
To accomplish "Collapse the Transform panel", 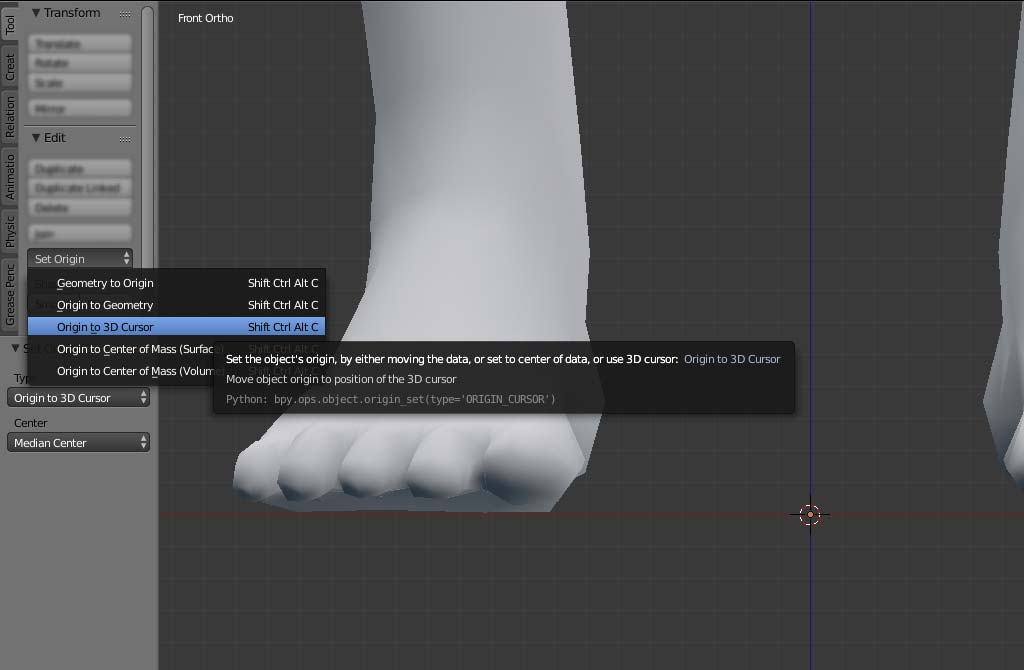I will [36, 13].
